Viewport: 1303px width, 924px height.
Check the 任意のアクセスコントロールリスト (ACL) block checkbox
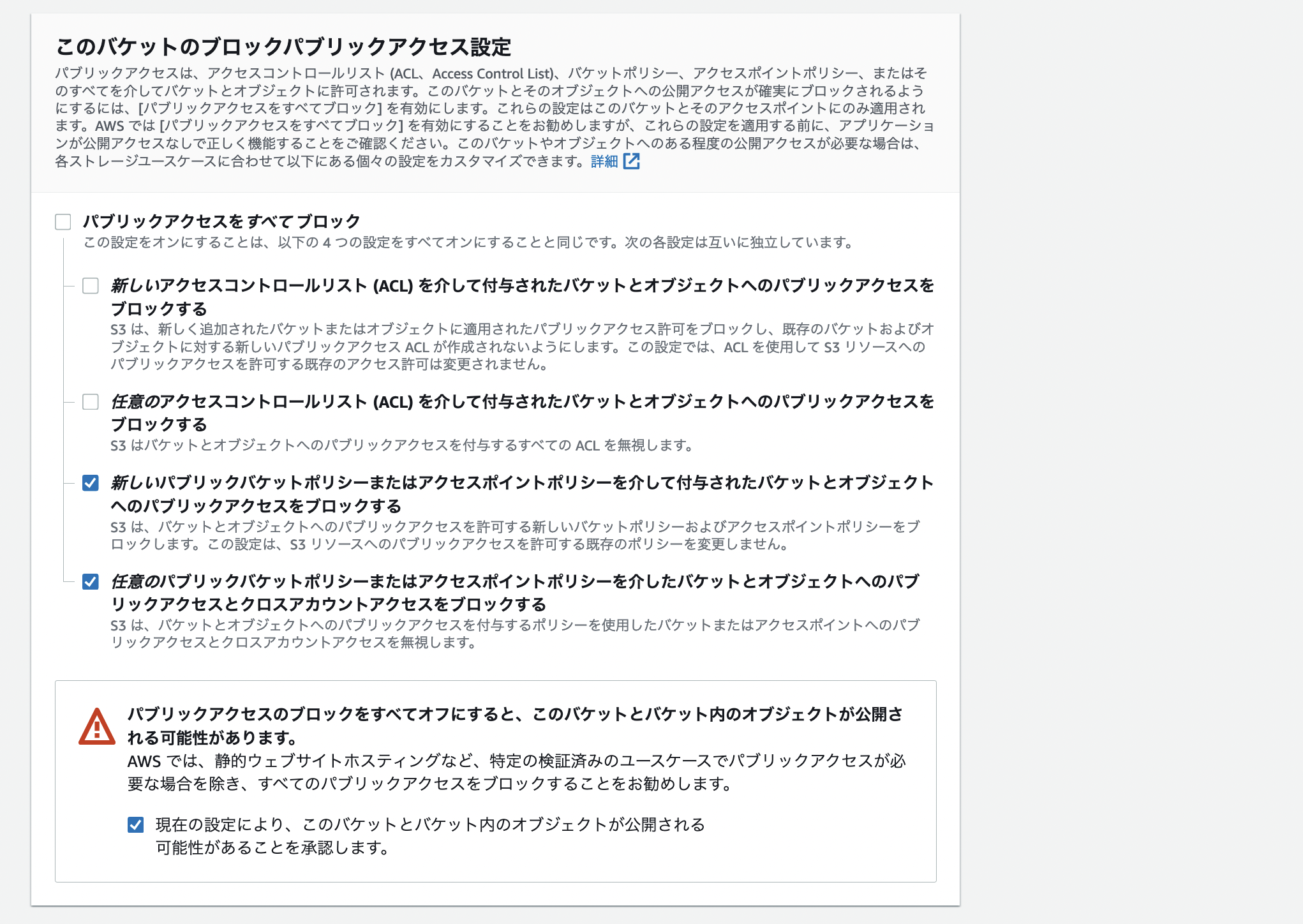[x=91, y=402]
